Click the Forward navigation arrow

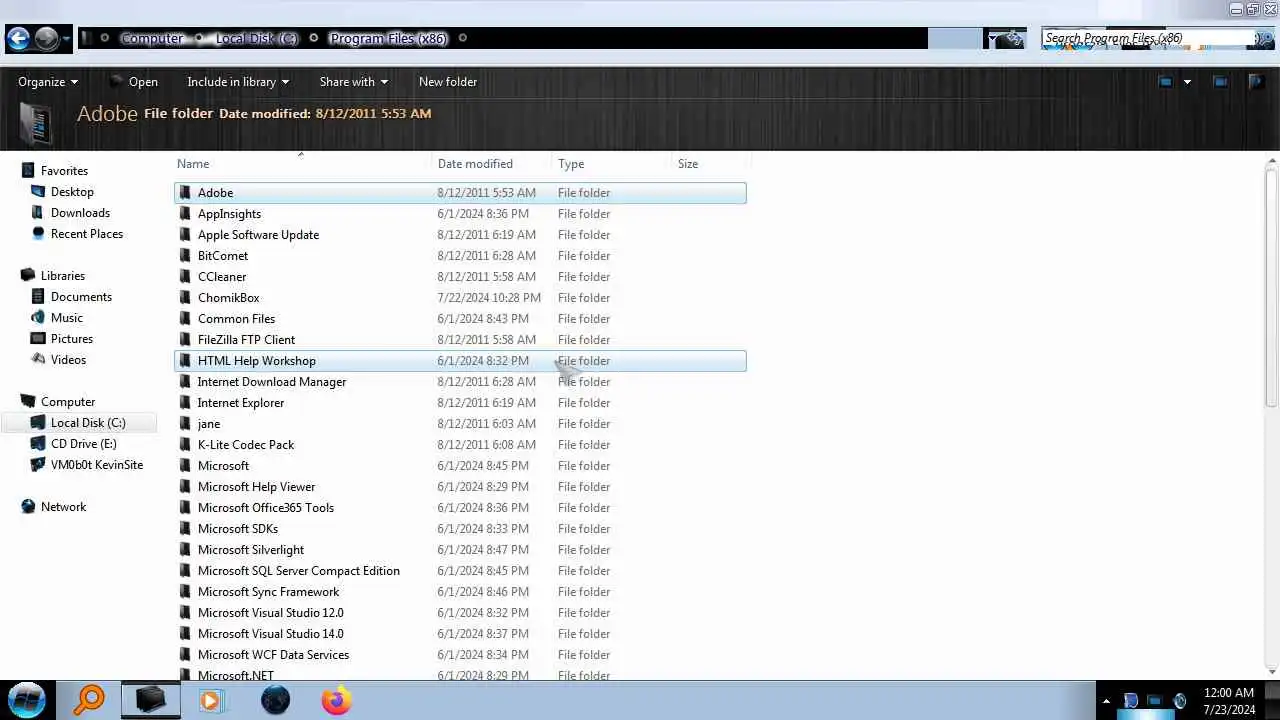coord(46,39)
